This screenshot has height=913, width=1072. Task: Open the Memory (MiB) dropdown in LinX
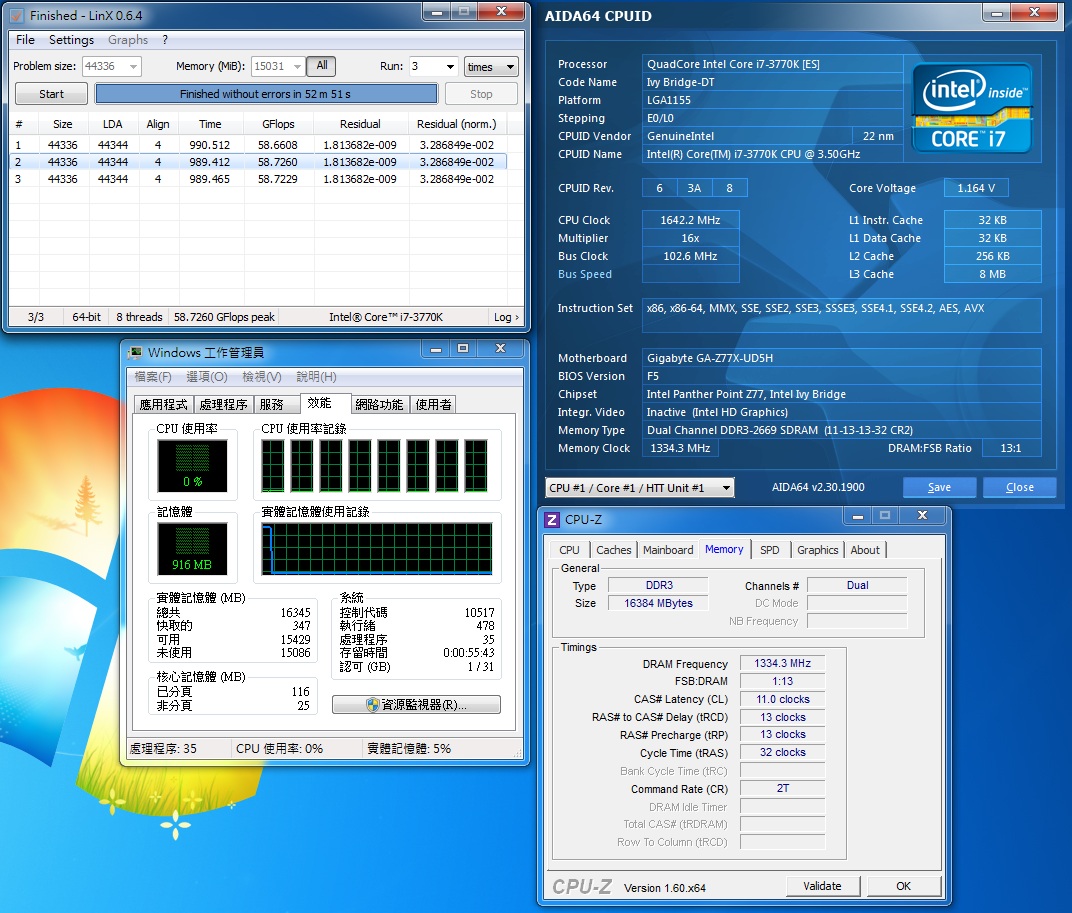297,66
